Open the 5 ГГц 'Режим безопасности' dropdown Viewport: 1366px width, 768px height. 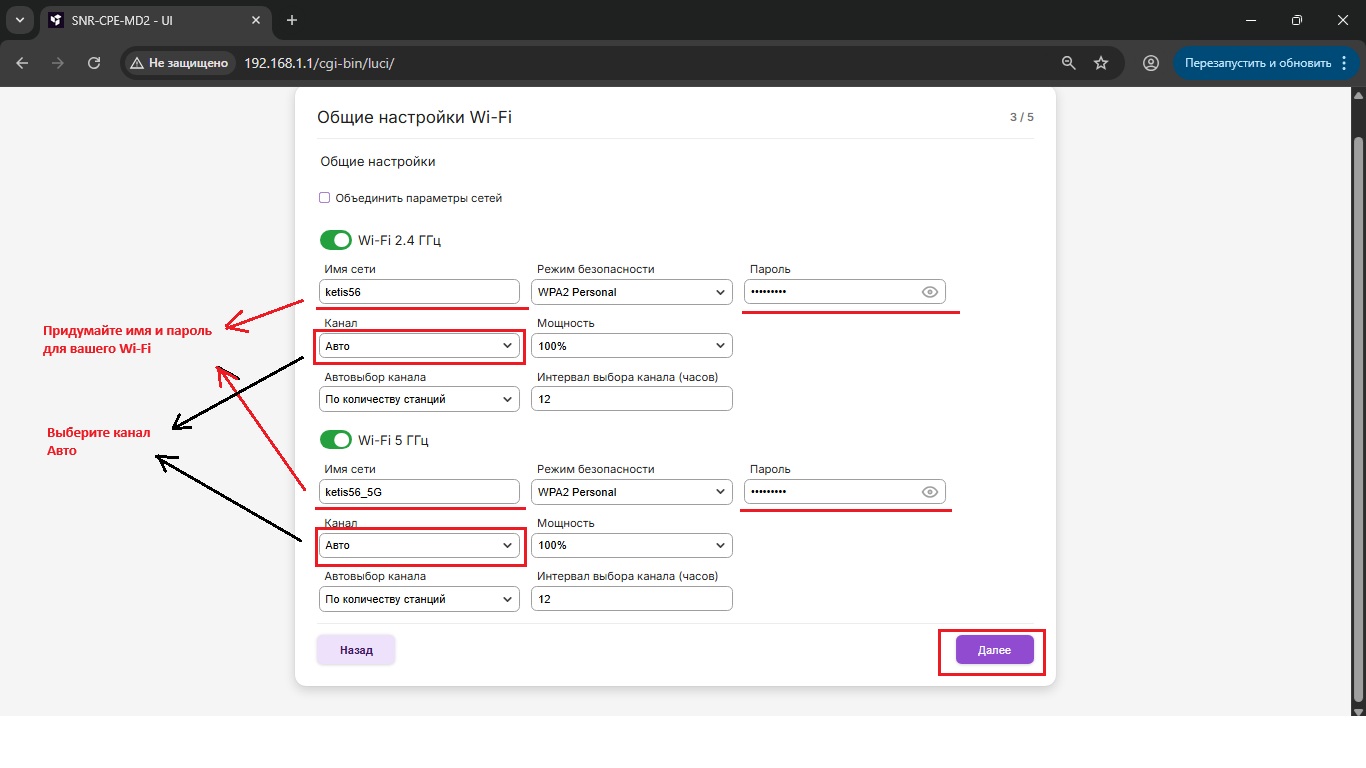click(x=632, y=492)
